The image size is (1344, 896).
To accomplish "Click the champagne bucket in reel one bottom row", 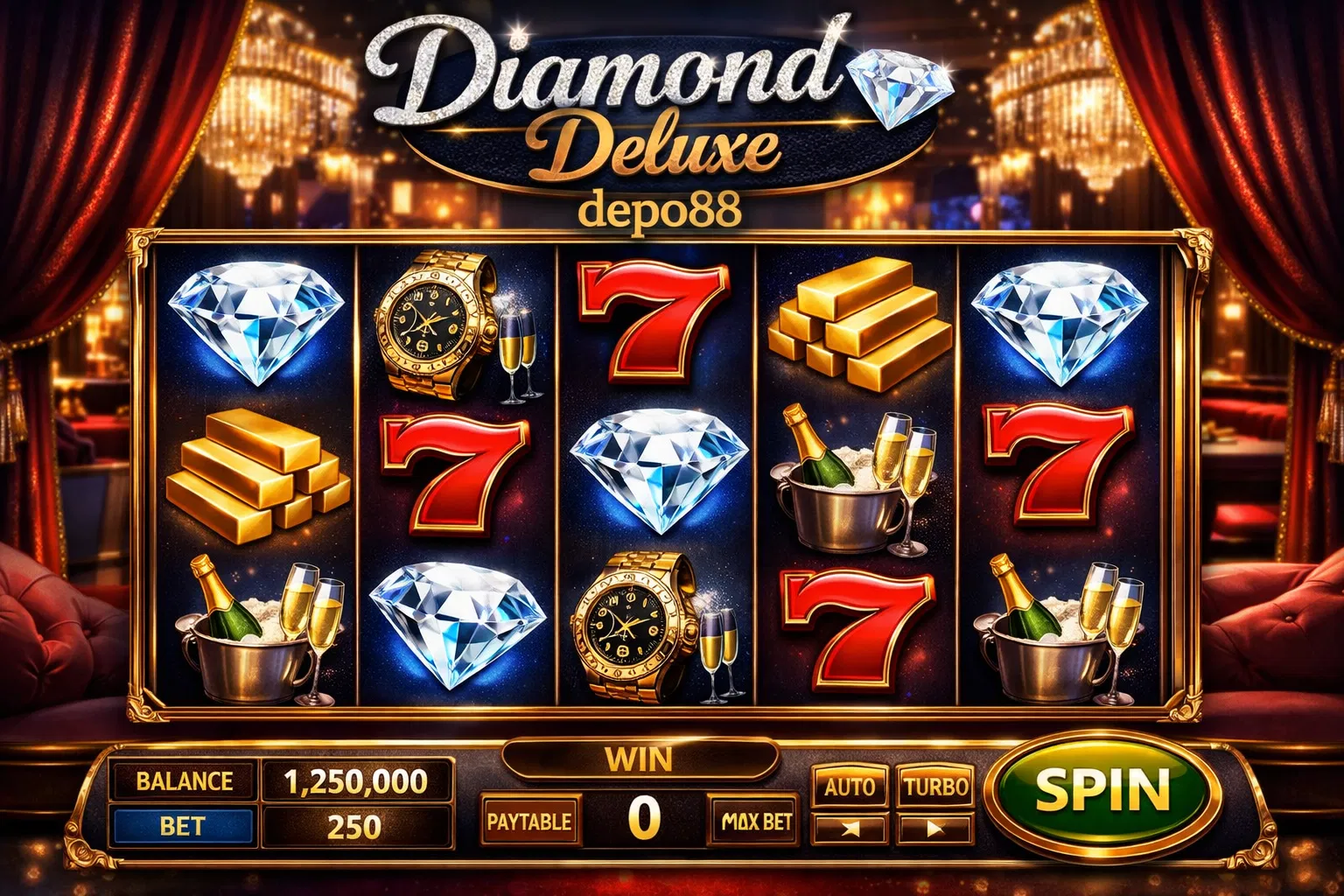I will 258,630.
